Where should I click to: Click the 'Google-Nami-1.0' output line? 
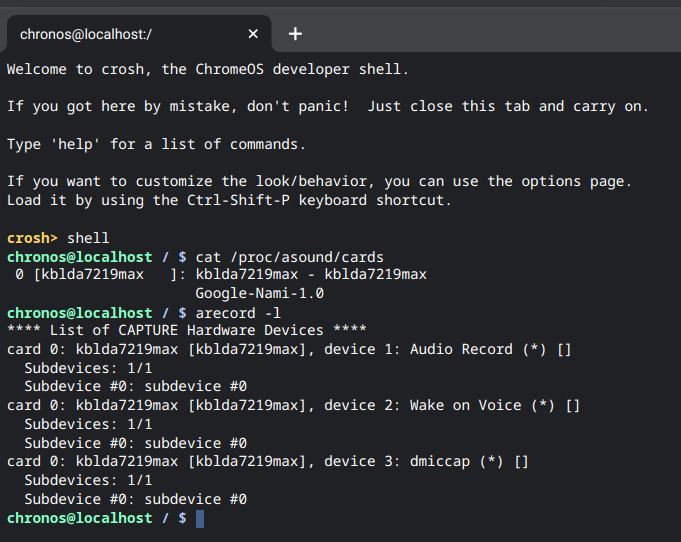[x=260, y=293]
